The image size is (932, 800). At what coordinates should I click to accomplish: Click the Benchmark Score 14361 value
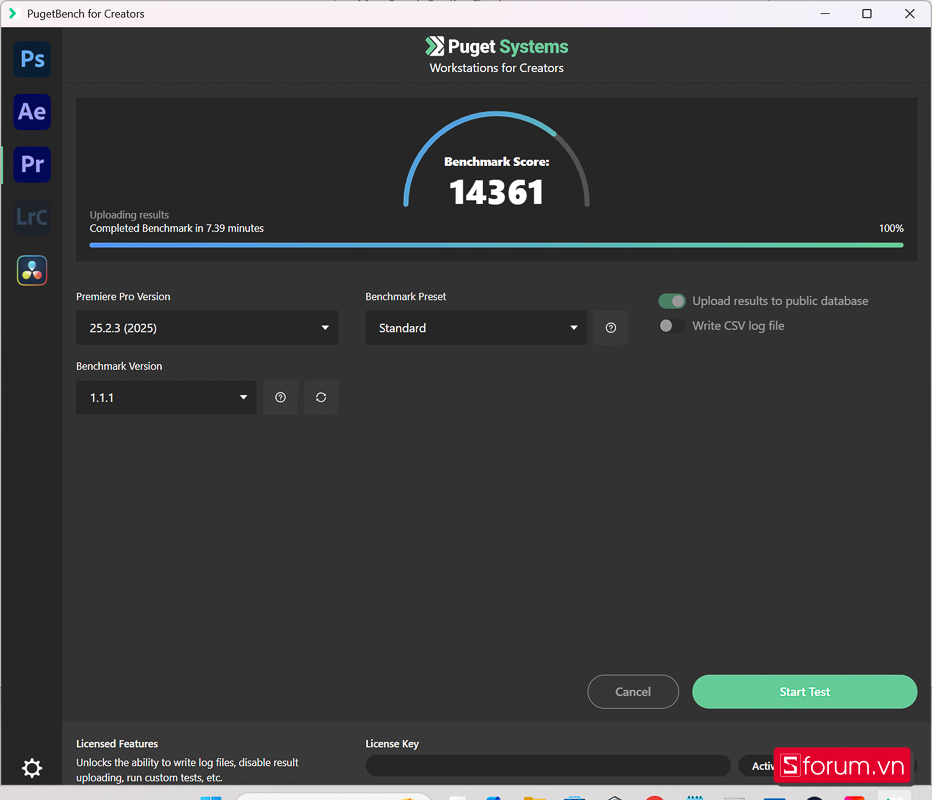pos(496,193)
